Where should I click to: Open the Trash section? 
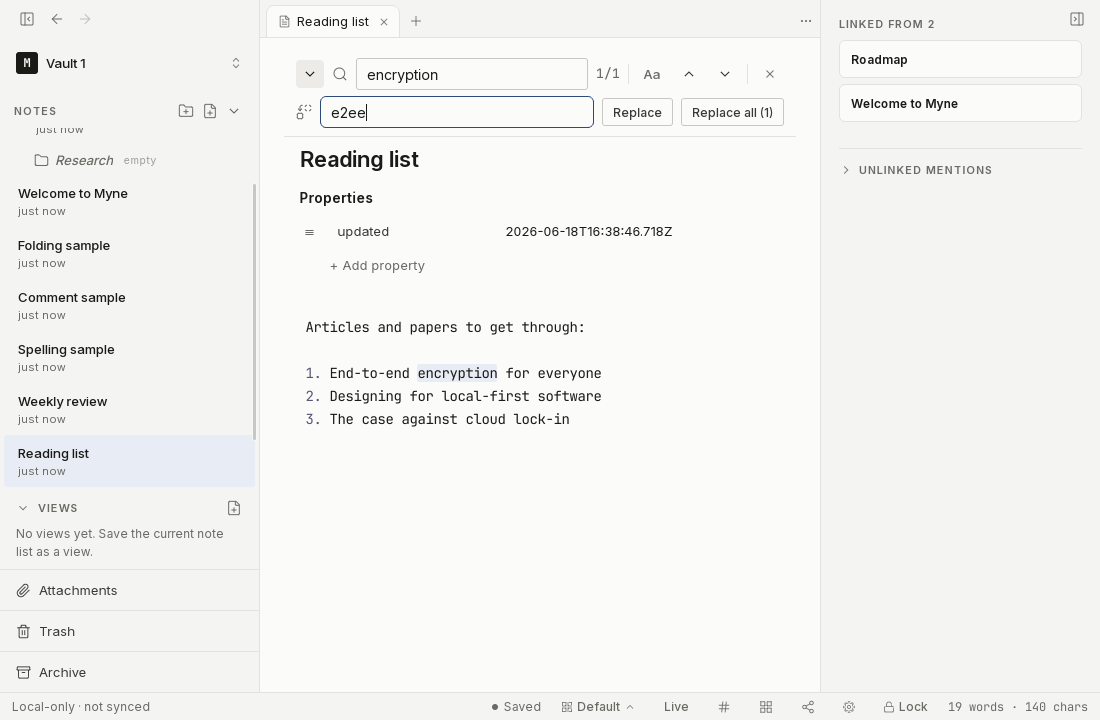click(x=129, y=631)
